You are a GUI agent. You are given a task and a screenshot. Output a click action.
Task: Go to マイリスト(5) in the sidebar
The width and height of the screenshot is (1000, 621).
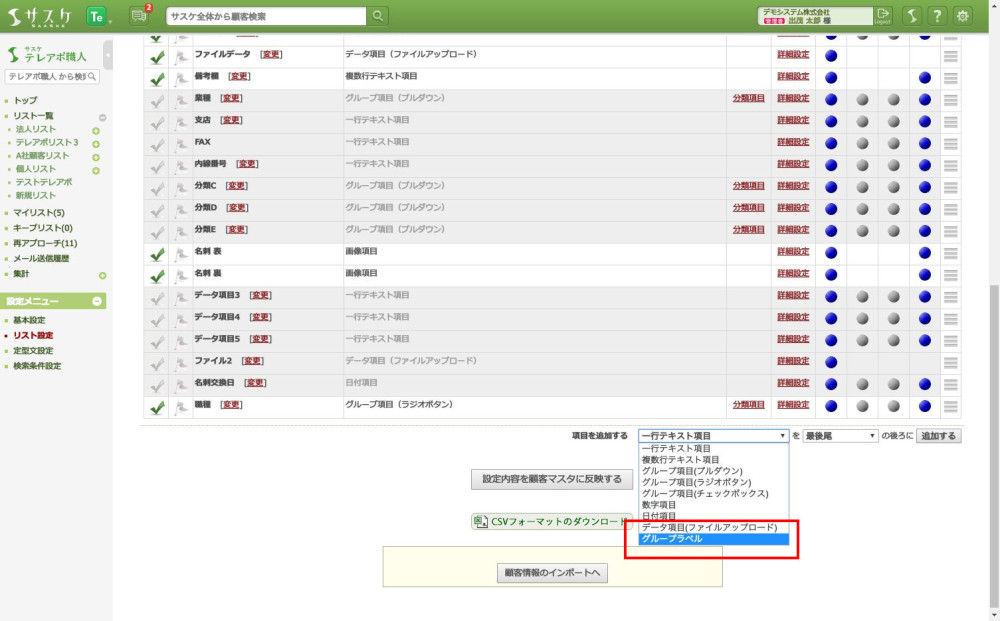point(39,213)
